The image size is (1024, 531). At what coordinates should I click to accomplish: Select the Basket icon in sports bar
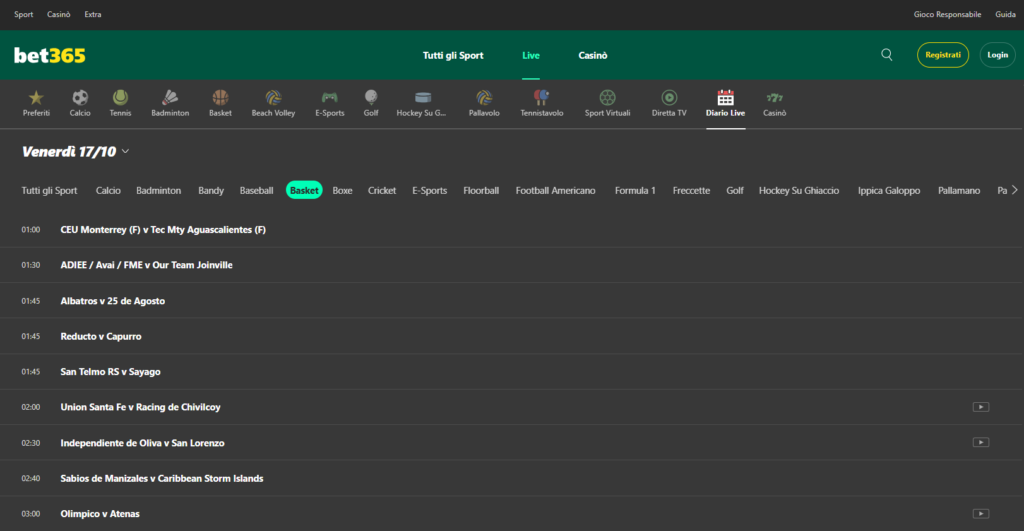pos(220,98)
